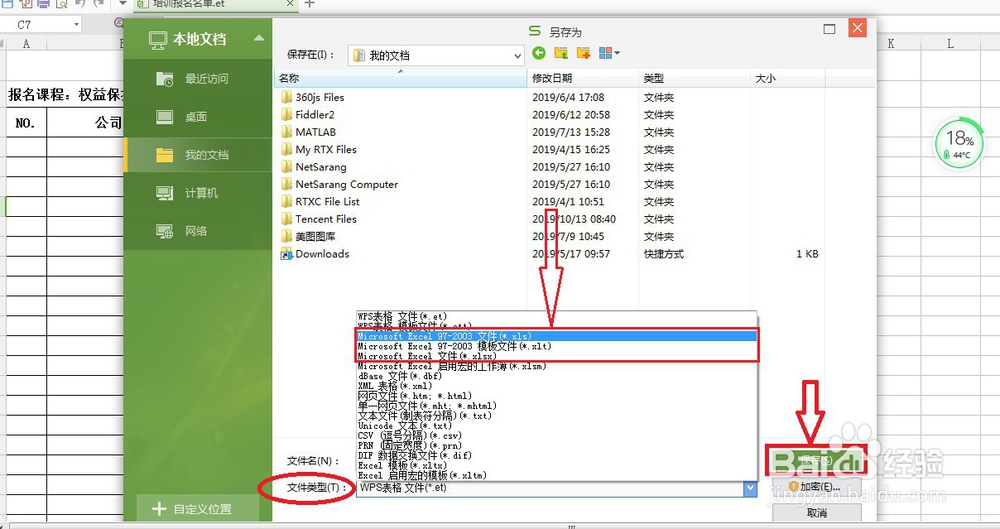
Task: Sort files by 修改日期 column
Action: click(583, 78)
